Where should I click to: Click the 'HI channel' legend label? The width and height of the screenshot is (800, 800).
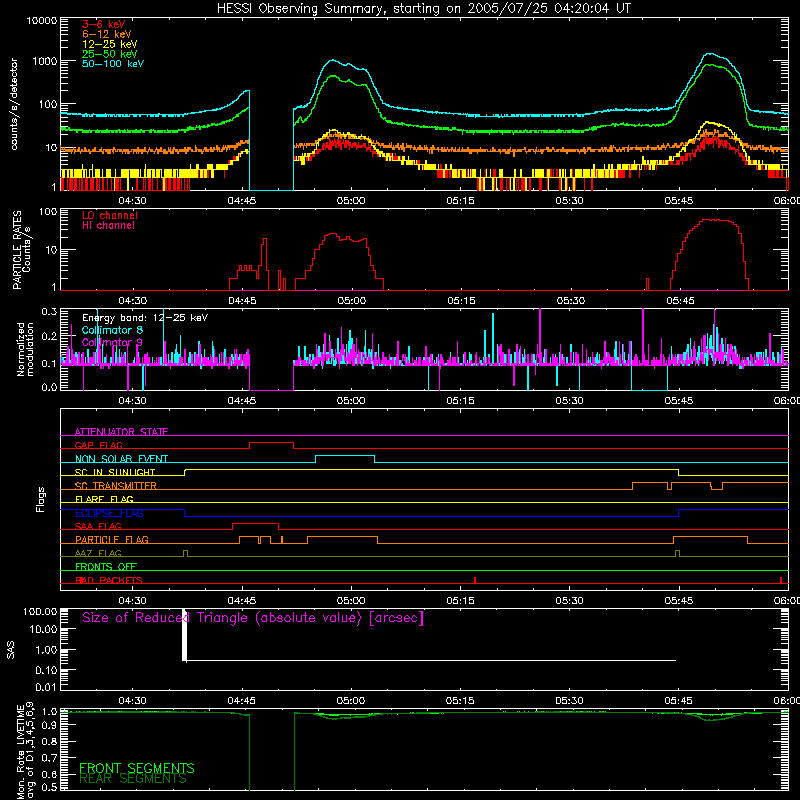point(108,226)
